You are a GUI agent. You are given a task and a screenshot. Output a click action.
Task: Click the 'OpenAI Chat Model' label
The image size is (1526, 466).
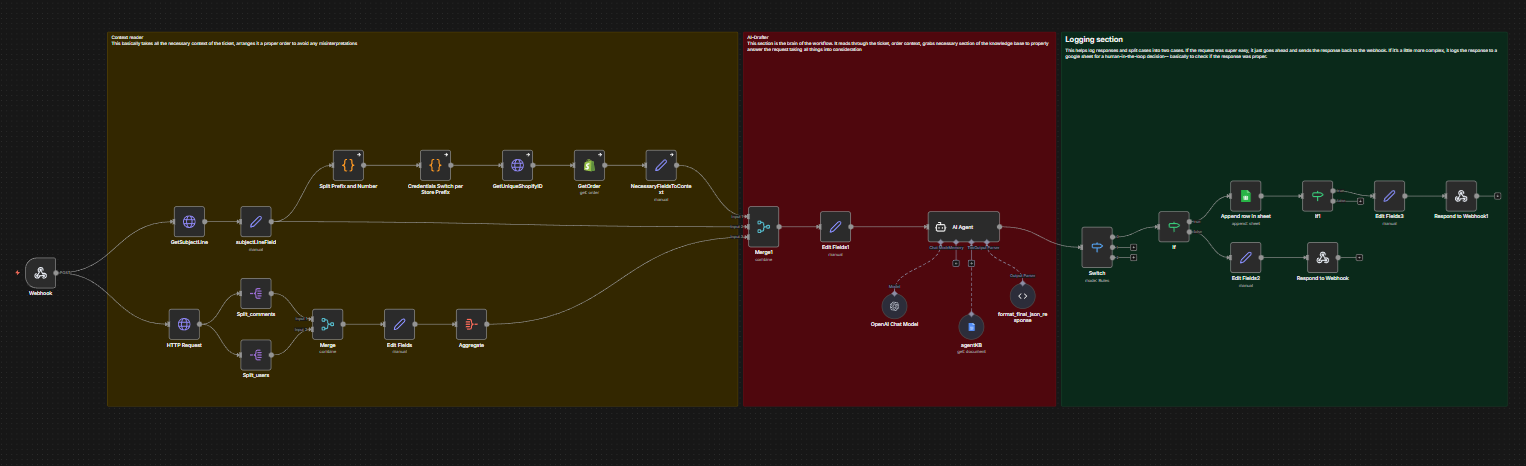coord(895,325)
